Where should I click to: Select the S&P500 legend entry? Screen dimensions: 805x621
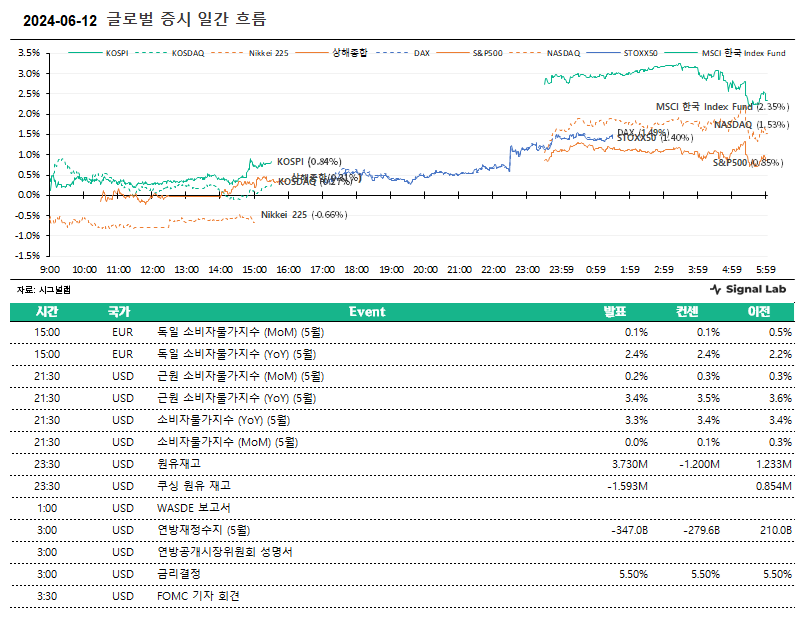(469, 53)
